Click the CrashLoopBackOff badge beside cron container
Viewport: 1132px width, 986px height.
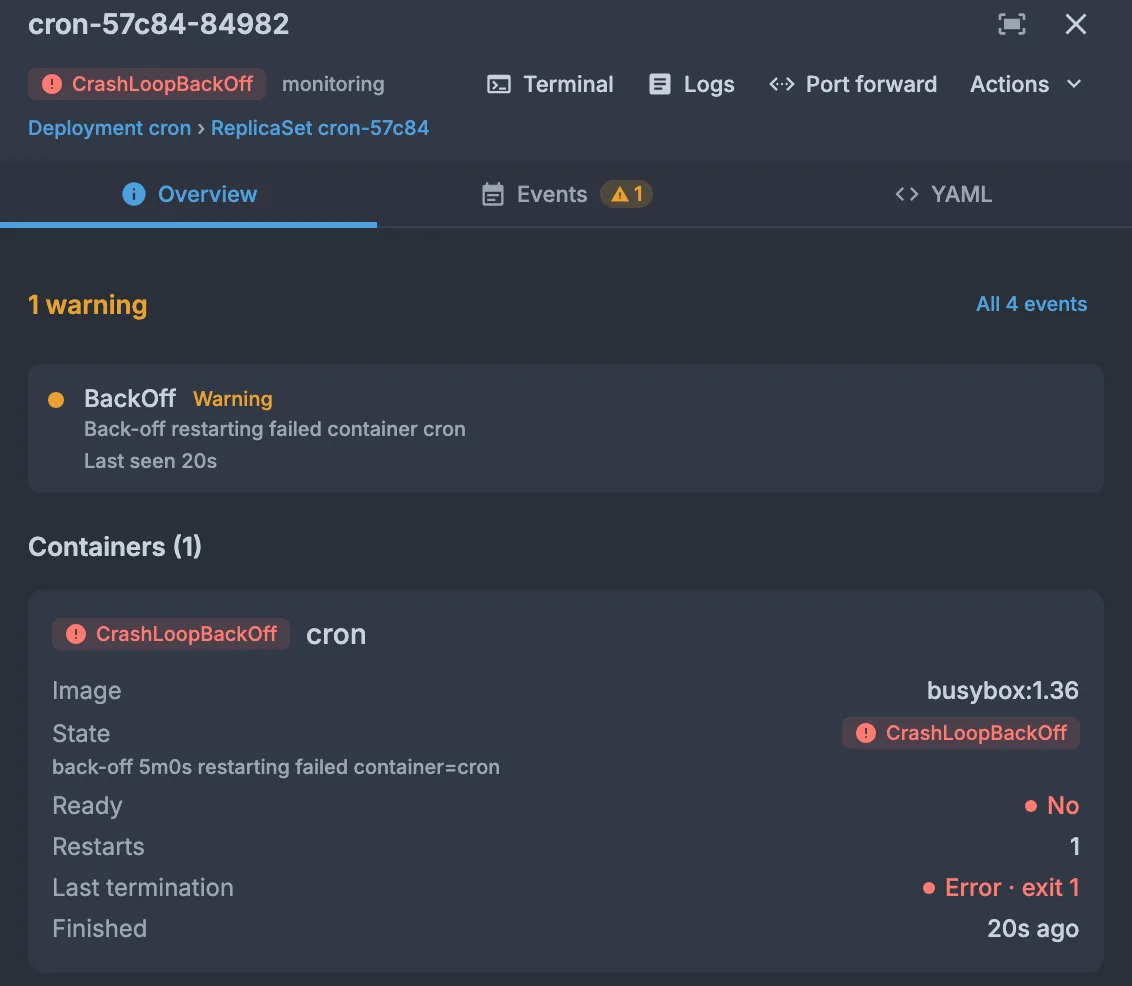(x=171, y=634)
